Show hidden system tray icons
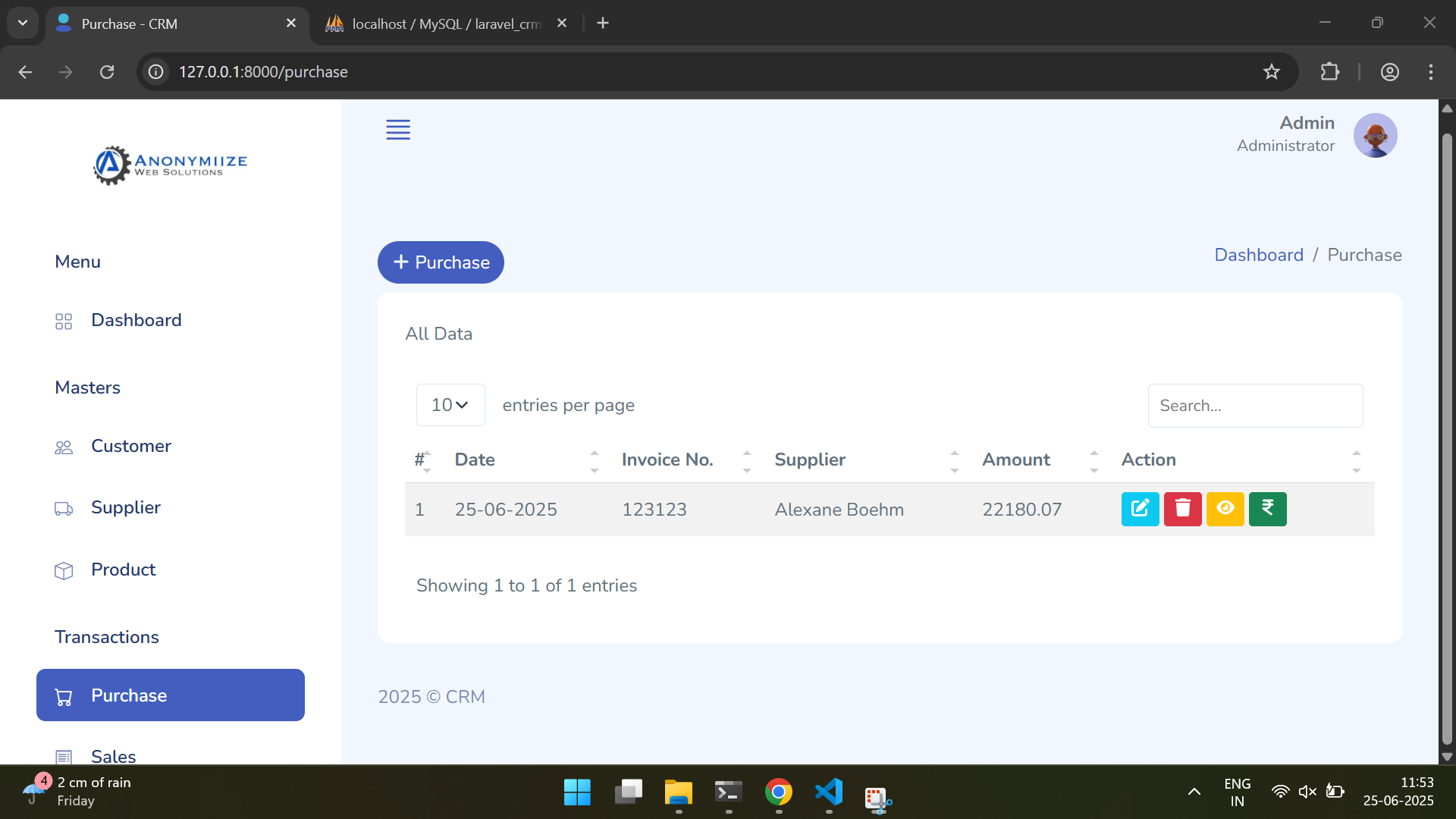The height and width of the screenshot is (819, 1456). 1194,792
